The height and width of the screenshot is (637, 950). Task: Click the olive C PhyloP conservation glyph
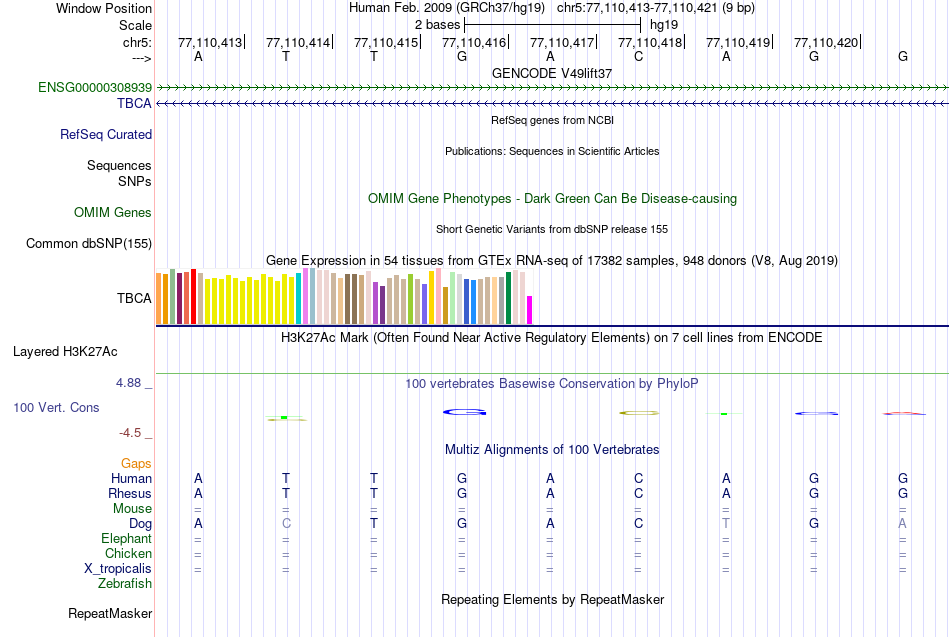click(x=639, y=413)
